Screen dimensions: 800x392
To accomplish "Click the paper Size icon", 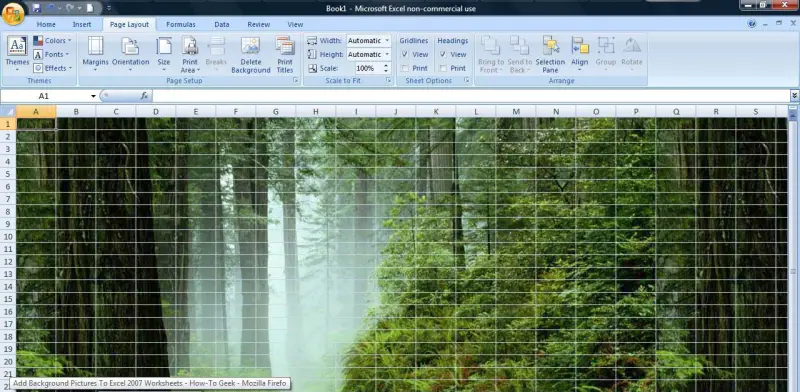I will pos(164,46).
